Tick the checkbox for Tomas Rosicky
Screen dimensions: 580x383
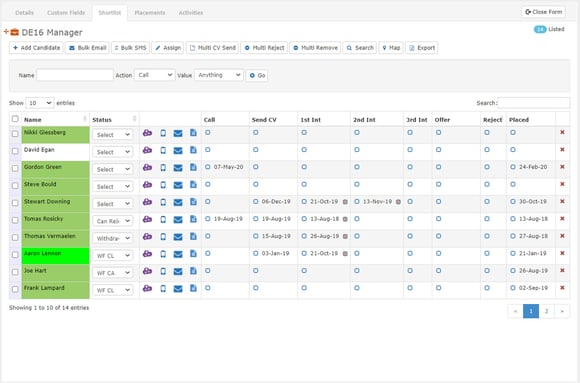[15, 220]
